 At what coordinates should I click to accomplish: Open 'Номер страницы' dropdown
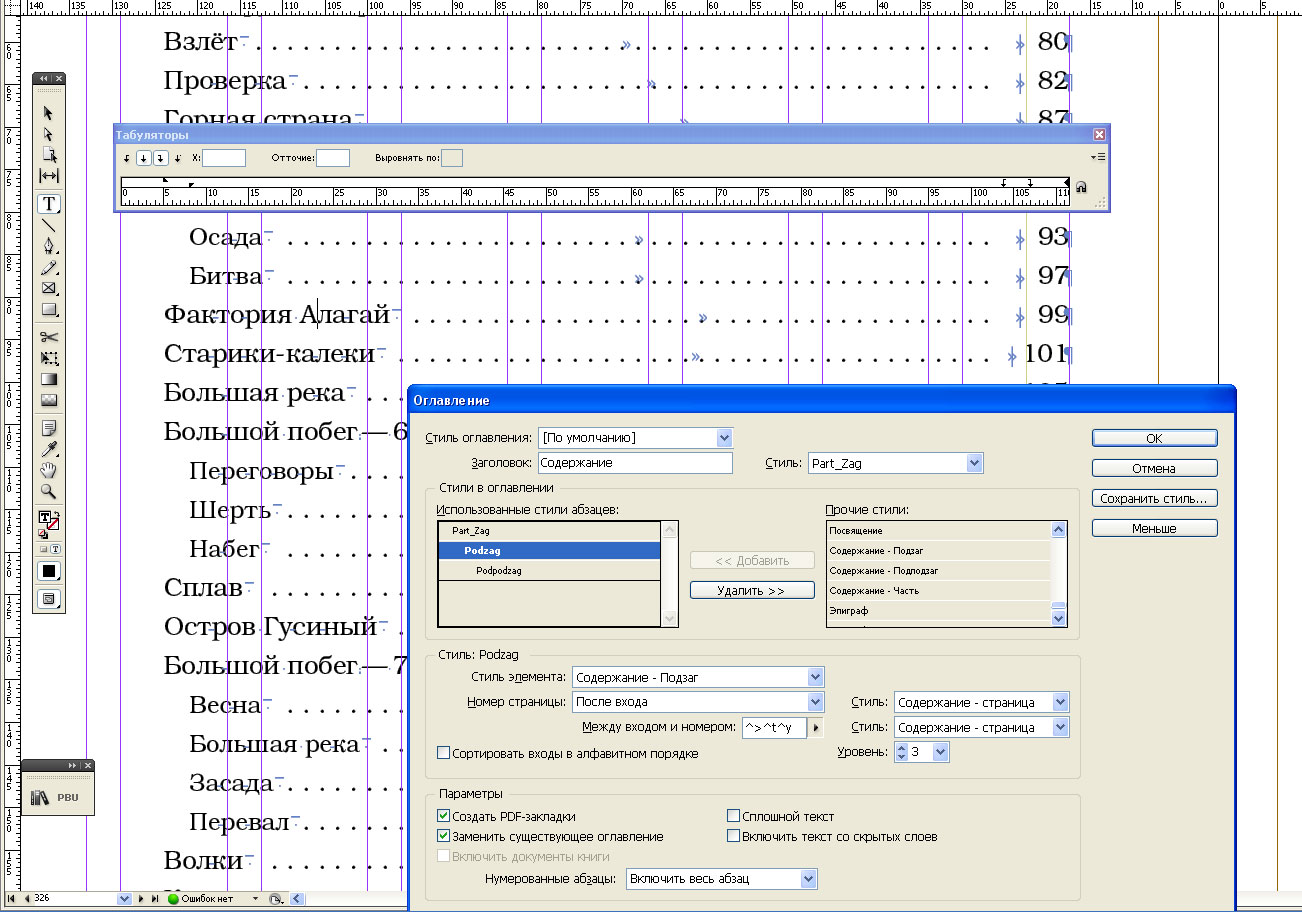(815, 702)
